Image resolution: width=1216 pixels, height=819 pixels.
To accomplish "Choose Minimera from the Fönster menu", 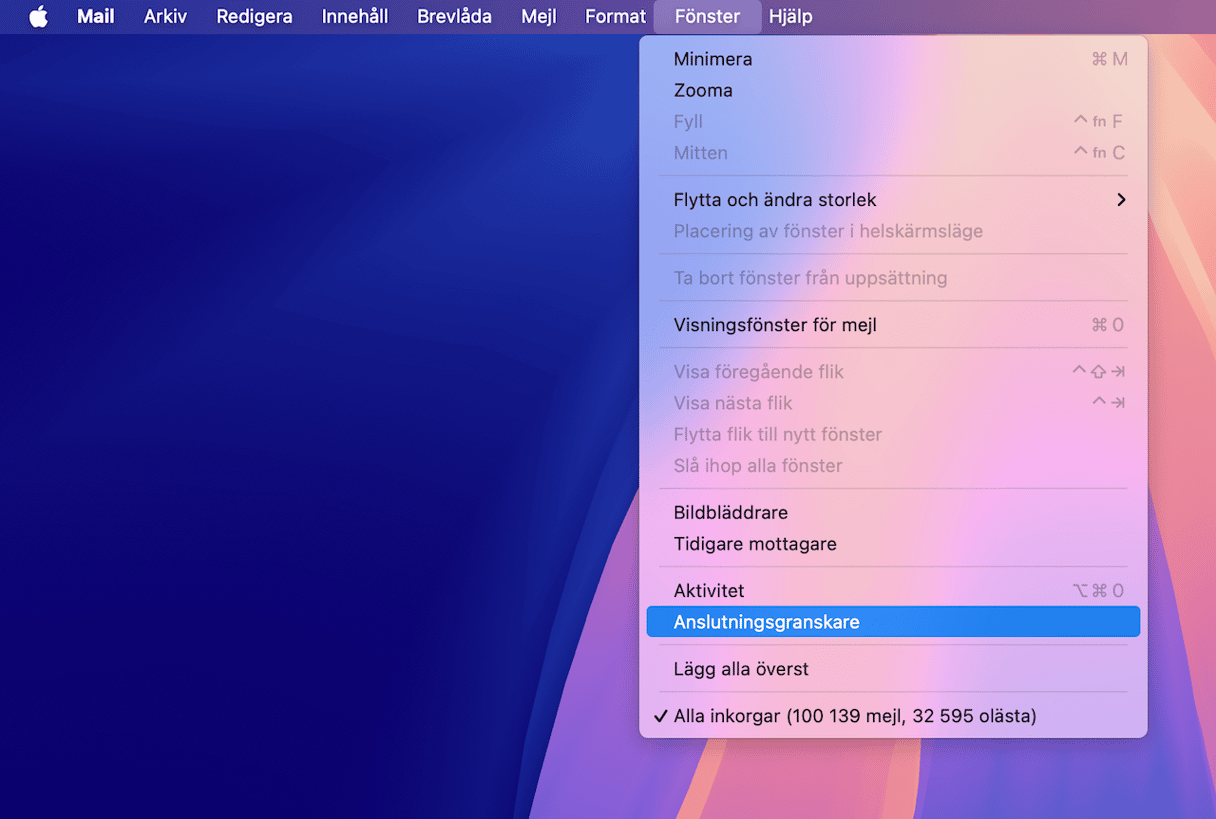I will (x=893, y=59).
